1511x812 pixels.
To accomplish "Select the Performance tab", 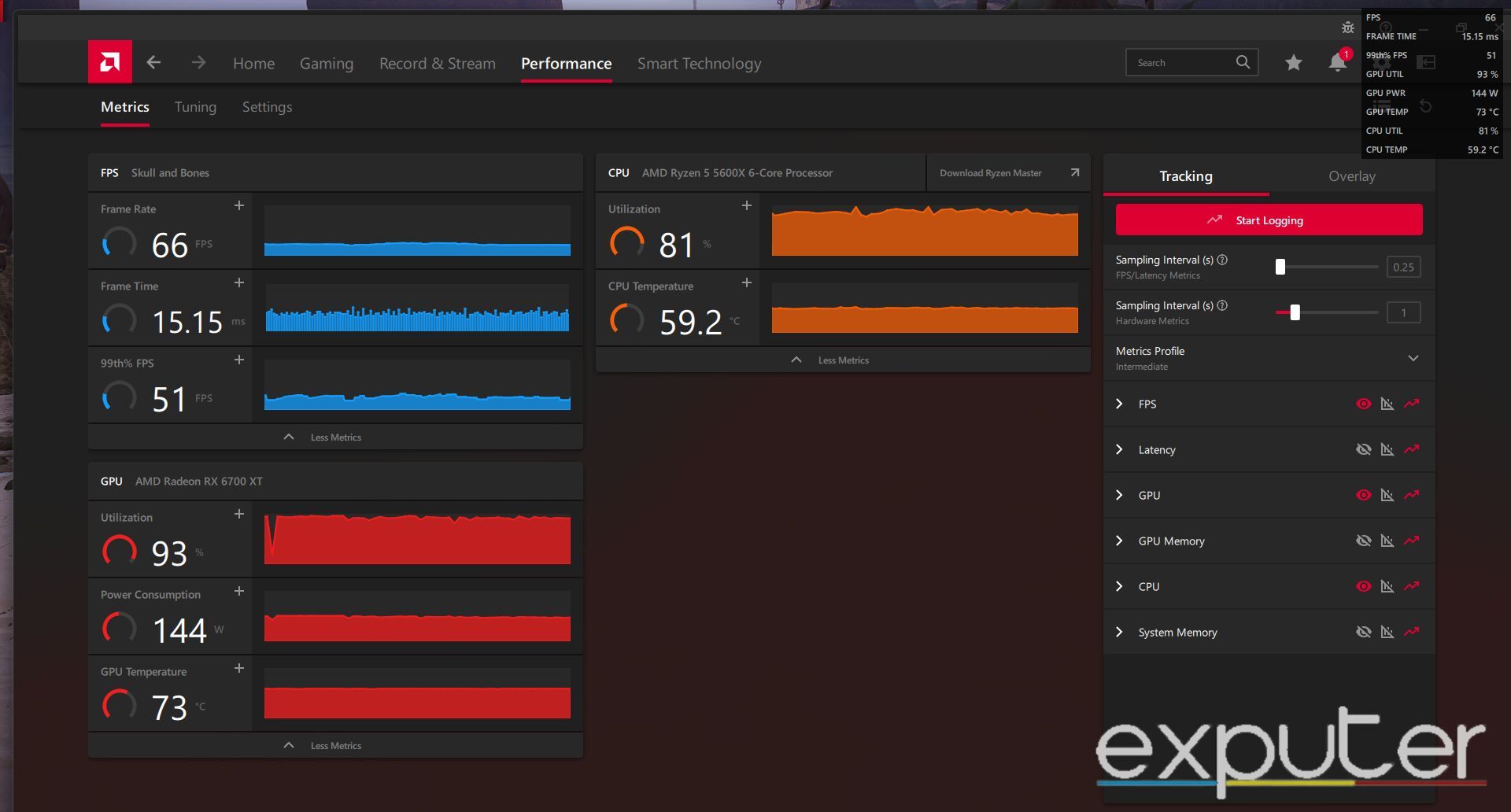I will click(566, 63).
